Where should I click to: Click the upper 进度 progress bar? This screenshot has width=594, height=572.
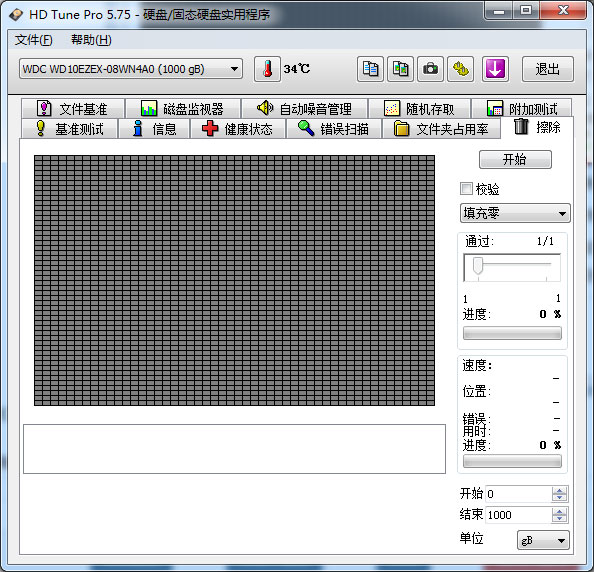pyautogui.click(x=512, y=333)
